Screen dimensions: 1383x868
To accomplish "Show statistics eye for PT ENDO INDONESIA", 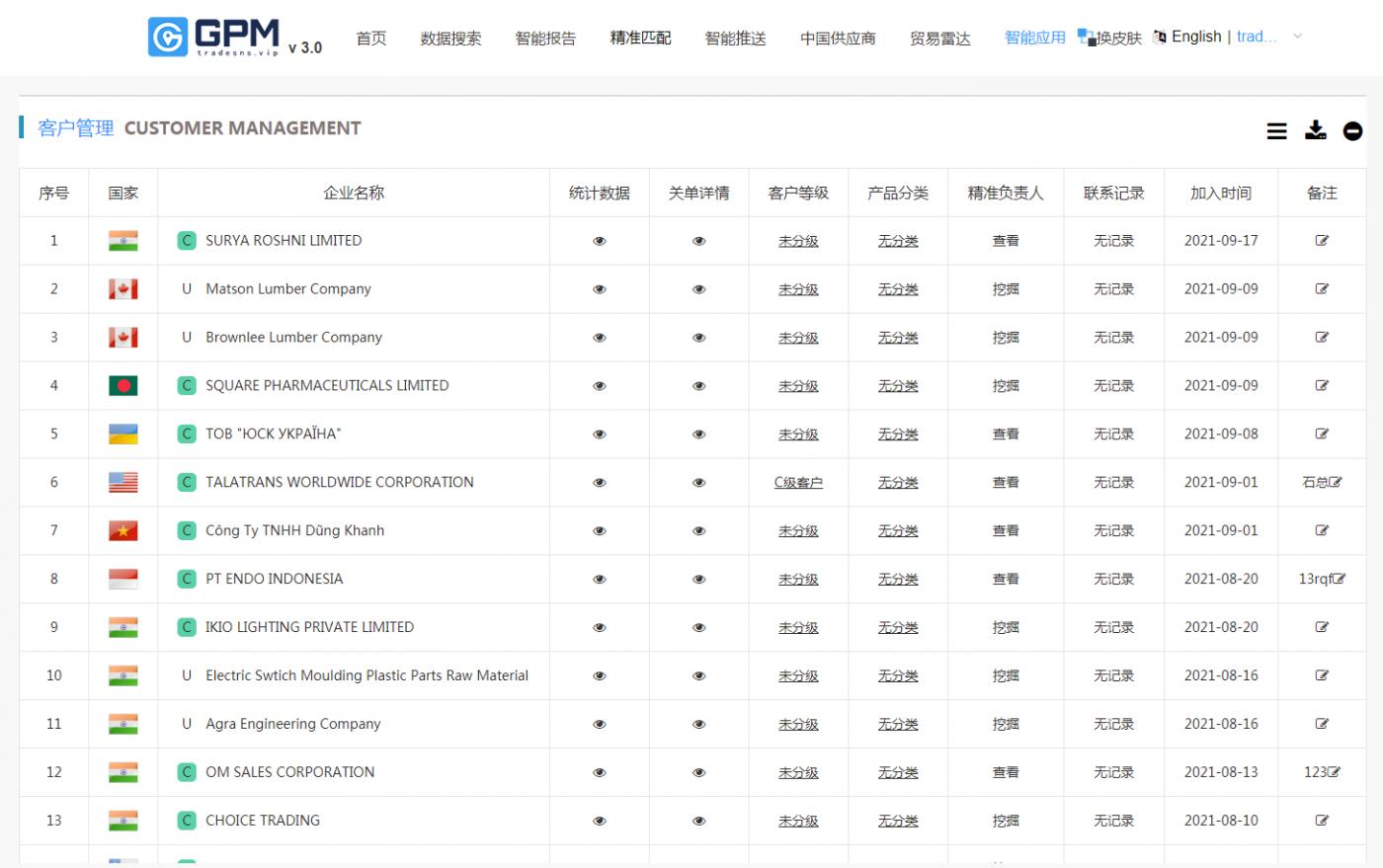I will tap(599, 579).
